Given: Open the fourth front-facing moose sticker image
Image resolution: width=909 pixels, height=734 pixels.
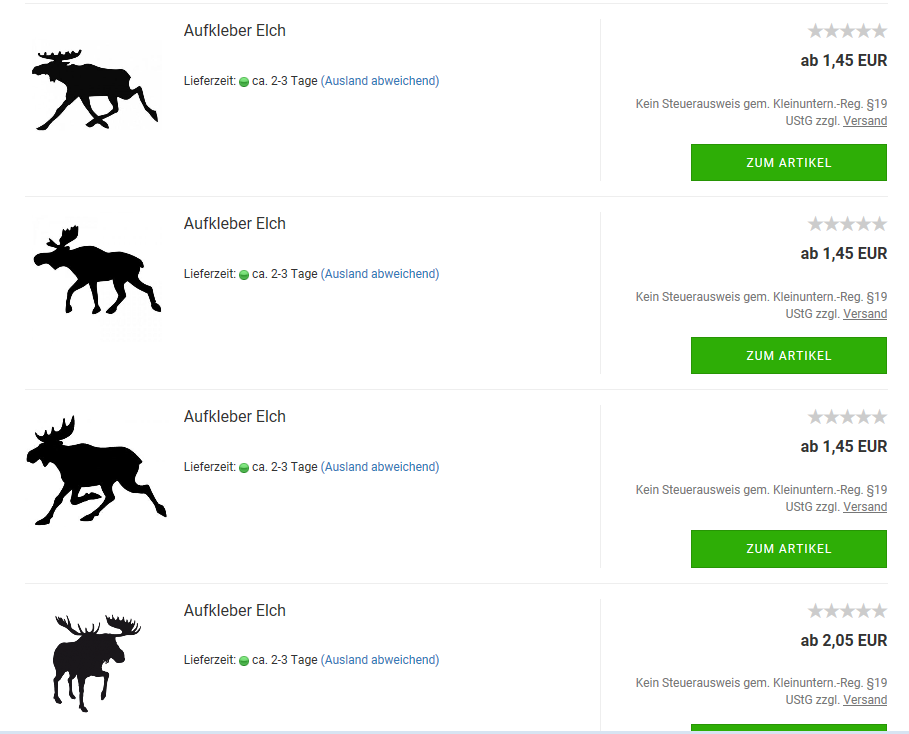Looking at the screenshot, I should (97, 663).
